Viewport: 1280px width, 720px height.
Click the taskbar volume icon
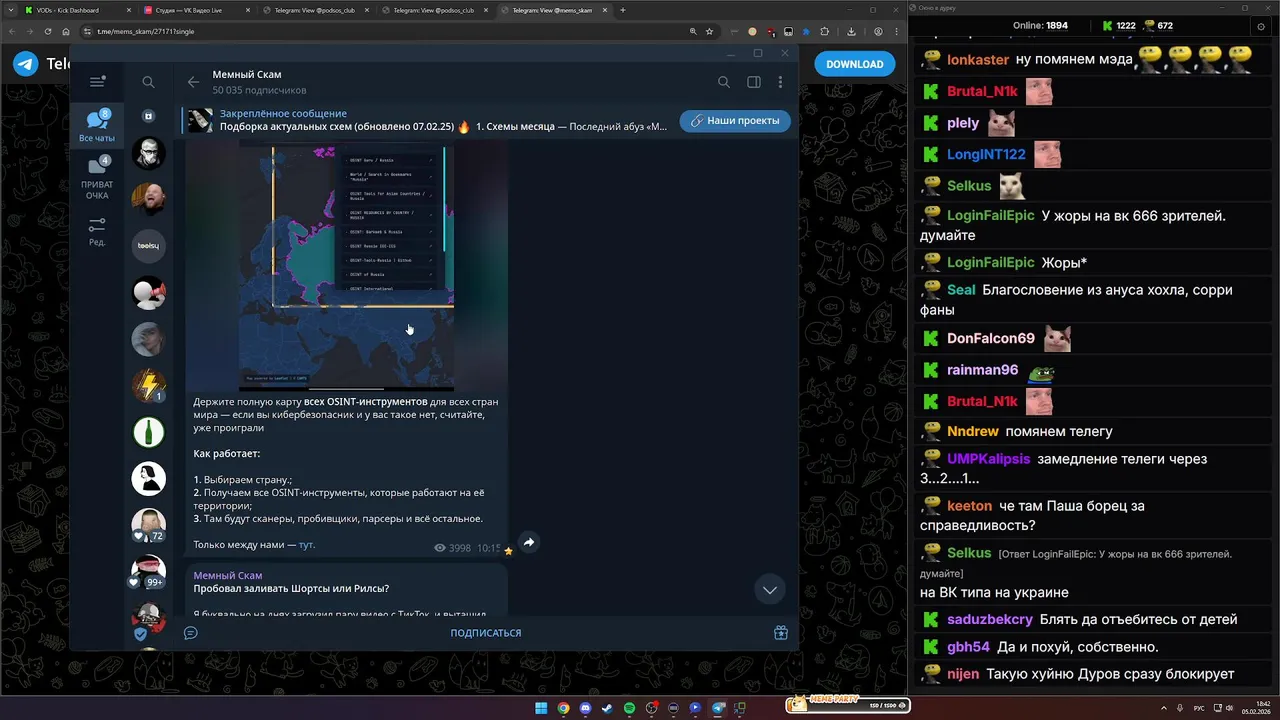1230,708
